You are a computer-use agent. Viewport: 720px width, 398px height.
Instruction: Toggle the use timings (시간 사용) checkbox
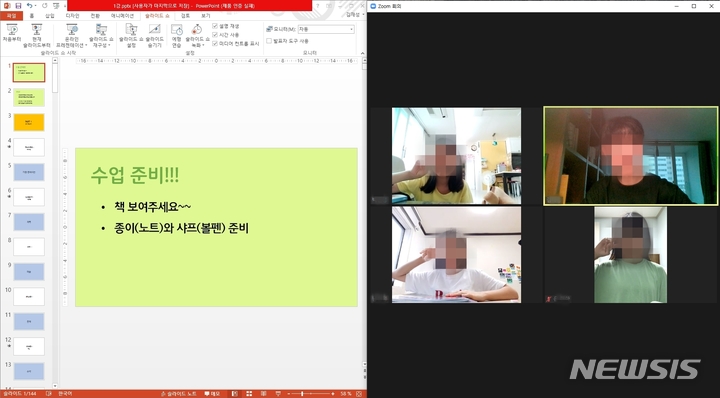215,35
